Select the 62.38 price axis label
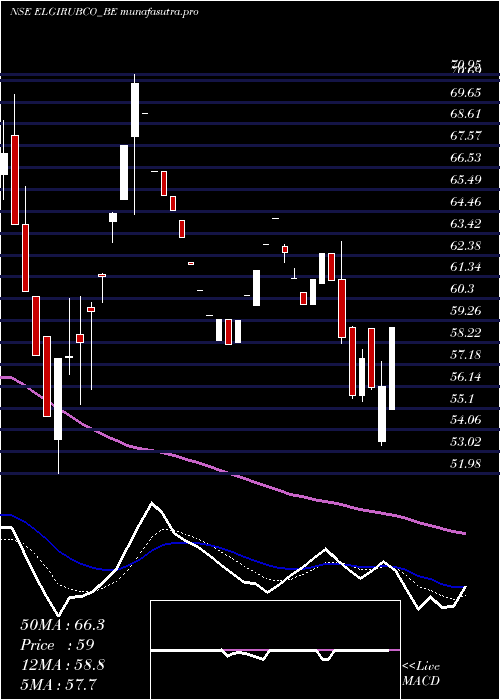 [x=468, y=246]
